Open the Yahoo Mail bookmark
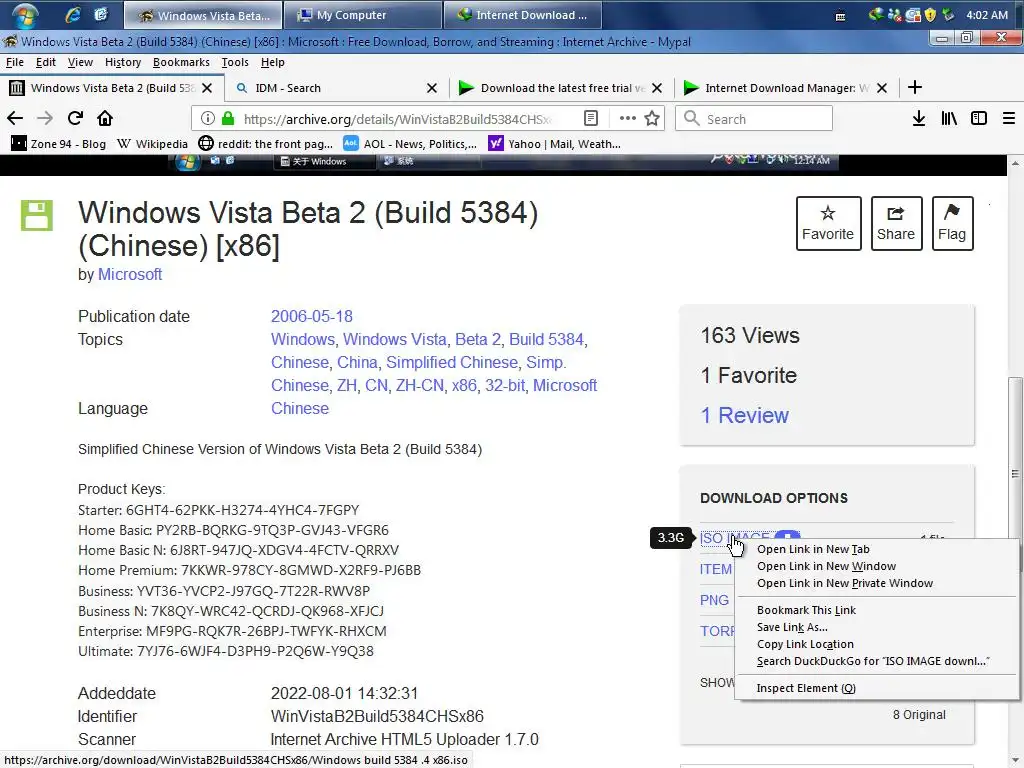 (x=554, y=144)
